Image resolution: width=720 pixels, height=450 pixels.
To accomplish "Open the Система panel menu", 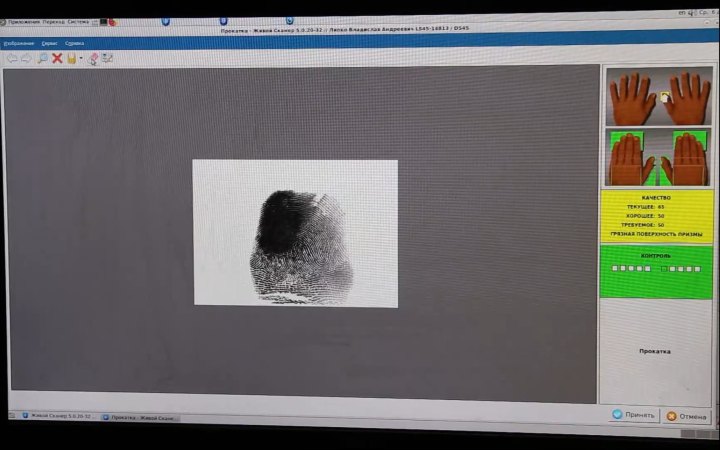I will coord(78,21).
